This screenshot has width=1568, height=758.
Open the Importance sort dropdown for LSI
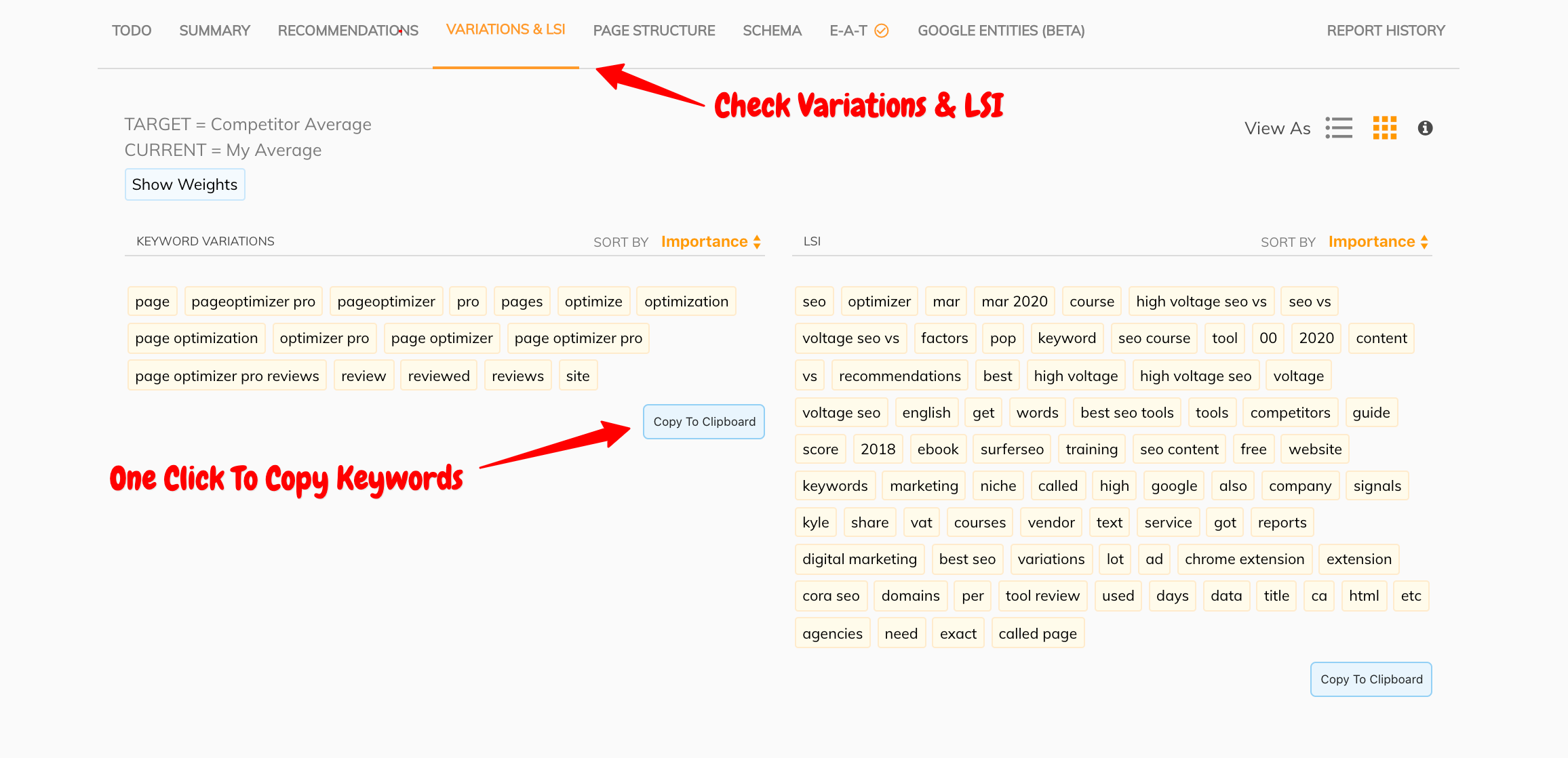coord(1371,241)
